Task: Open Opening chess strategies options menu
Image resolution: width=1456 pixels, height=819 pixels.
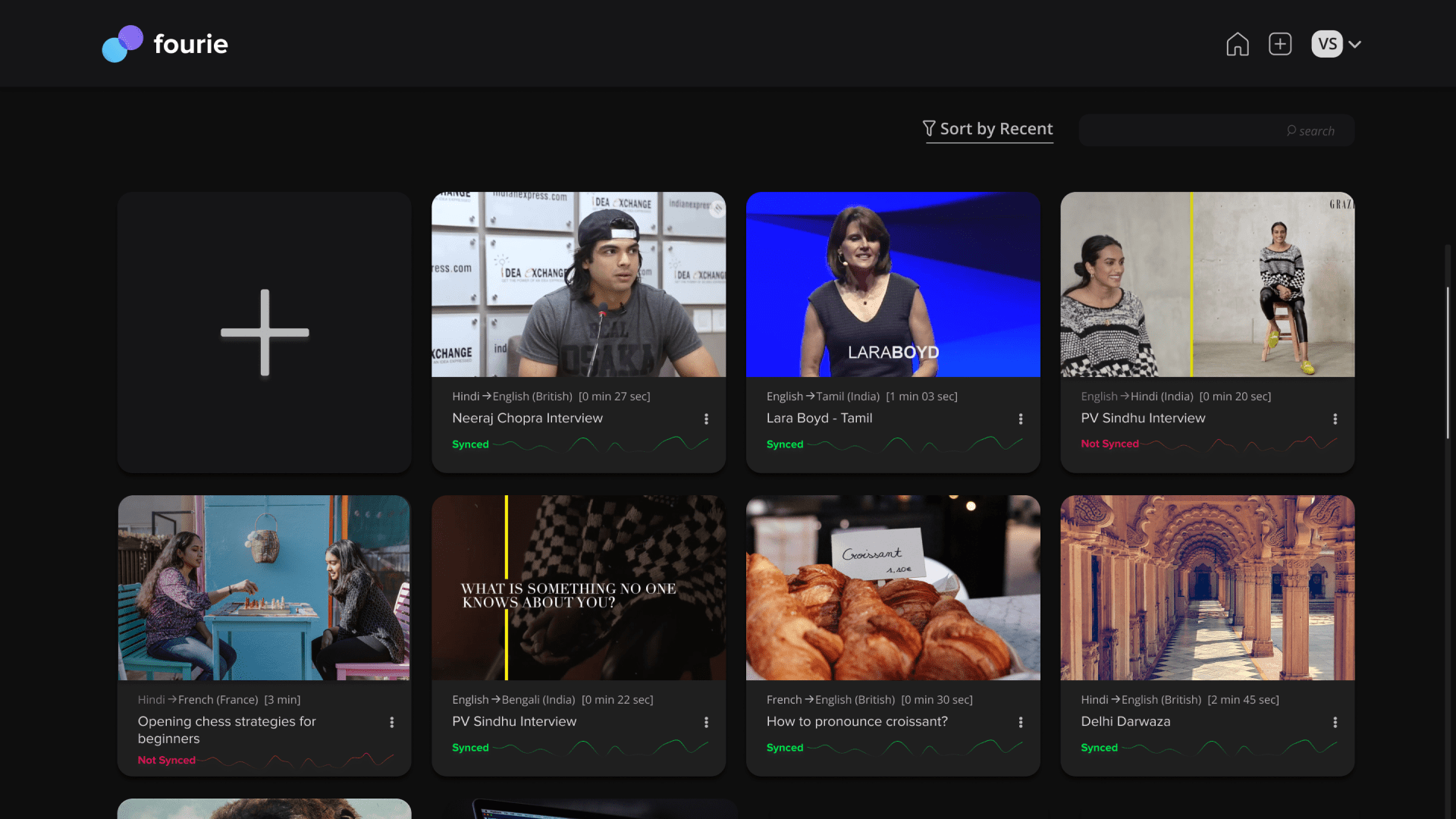Action: click(391, 722)
